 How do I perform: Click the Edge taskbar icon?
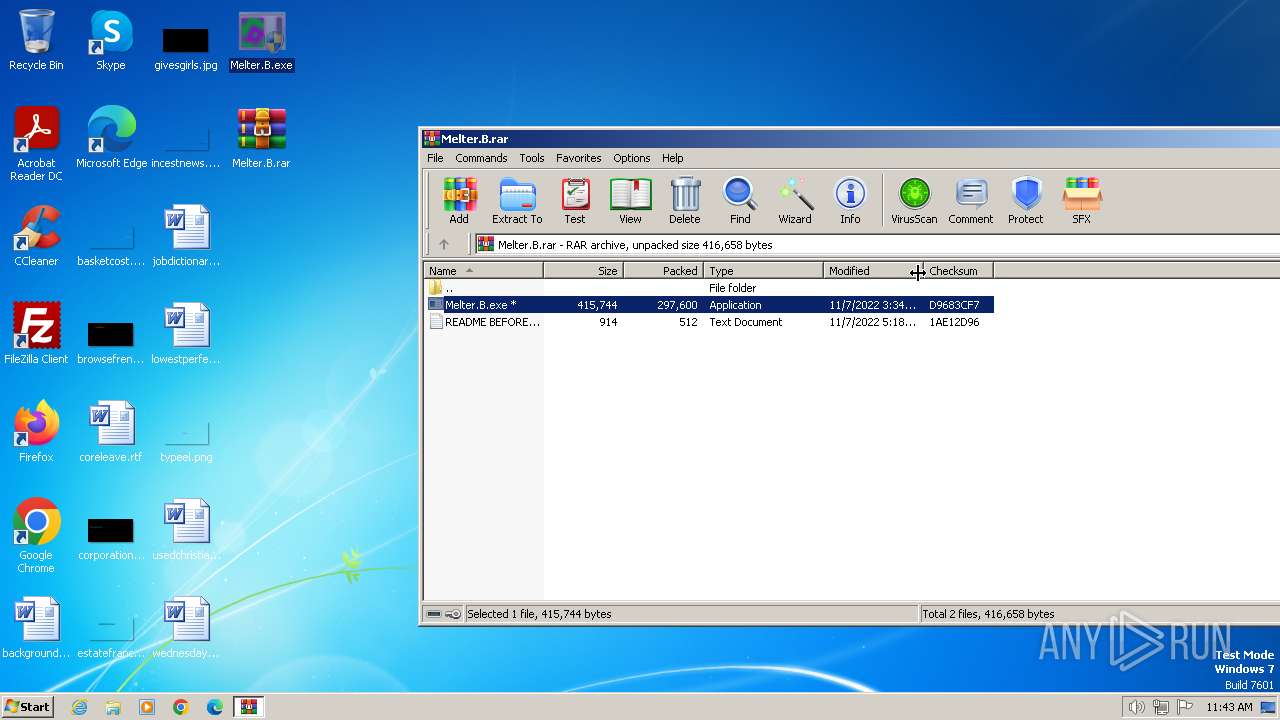coord(215,707)
